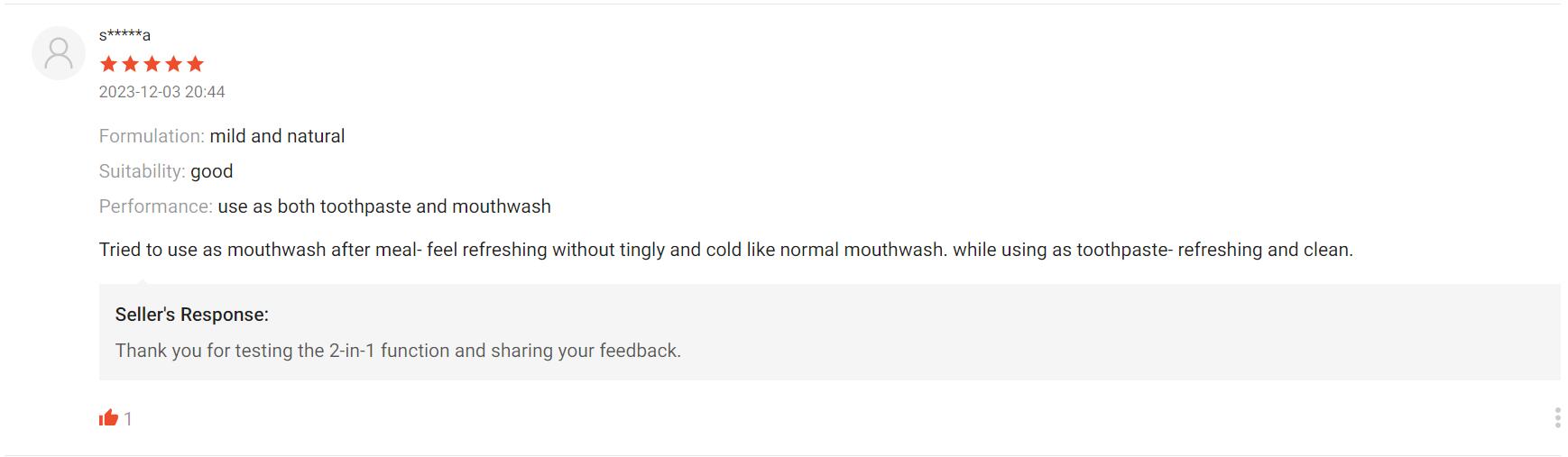Click the third rating star

[152, 64]
